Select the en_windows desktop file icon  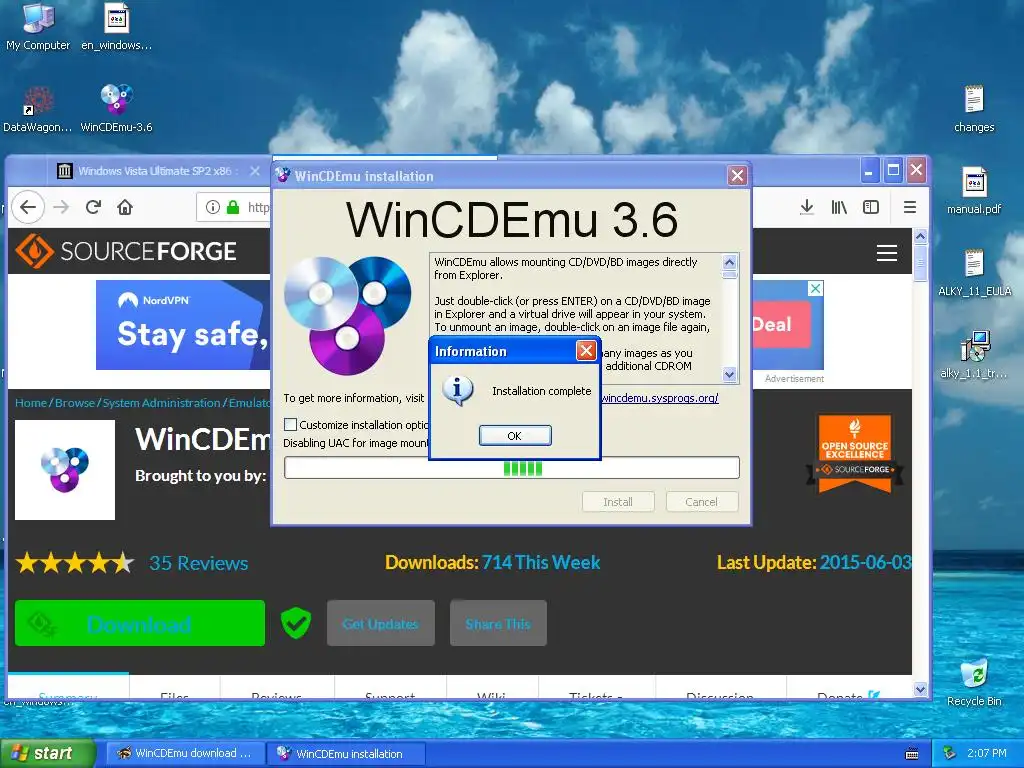[116, 26]
